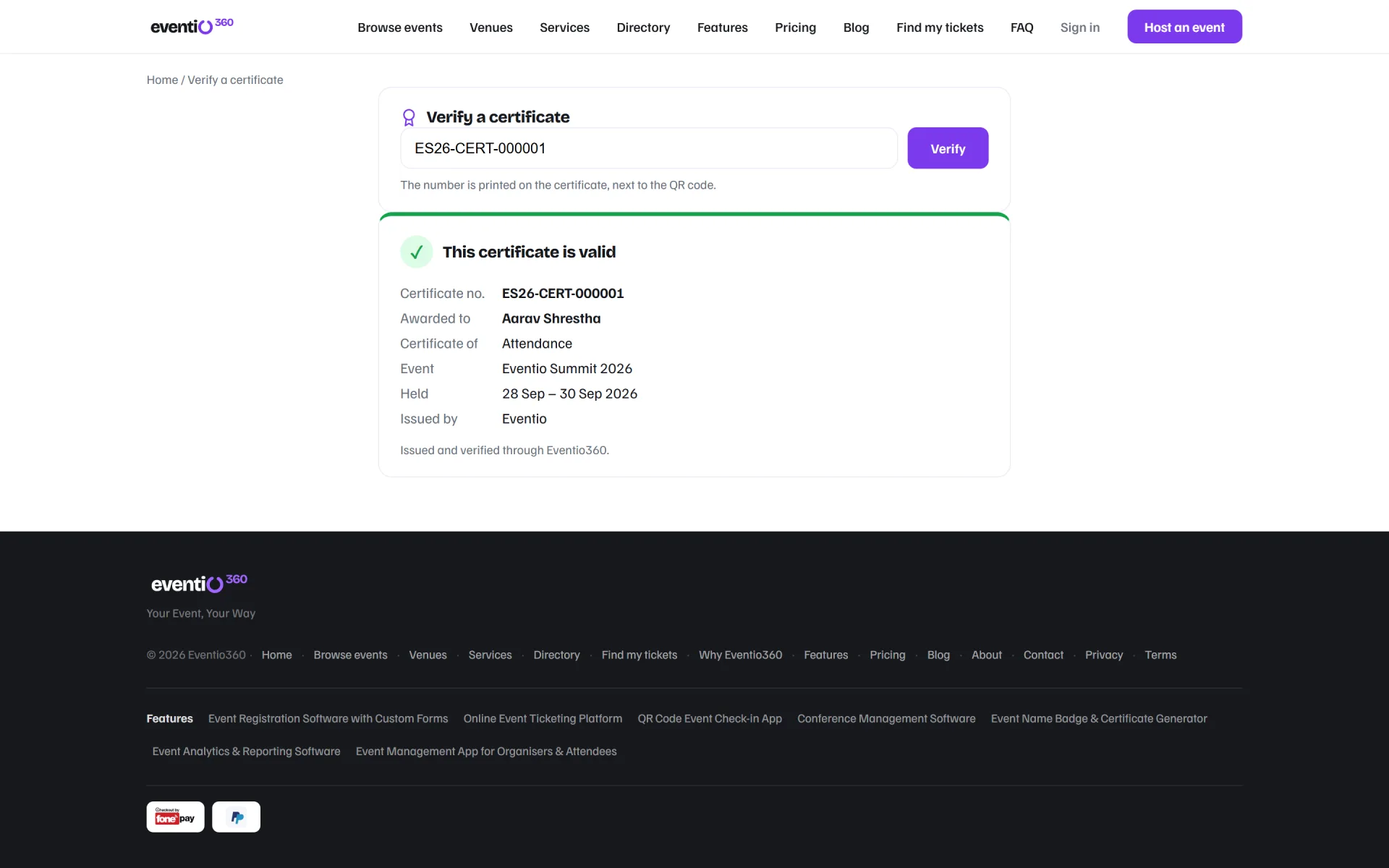
Task: Click the Eventio360 logo in footer
Action: click(199, 583)
